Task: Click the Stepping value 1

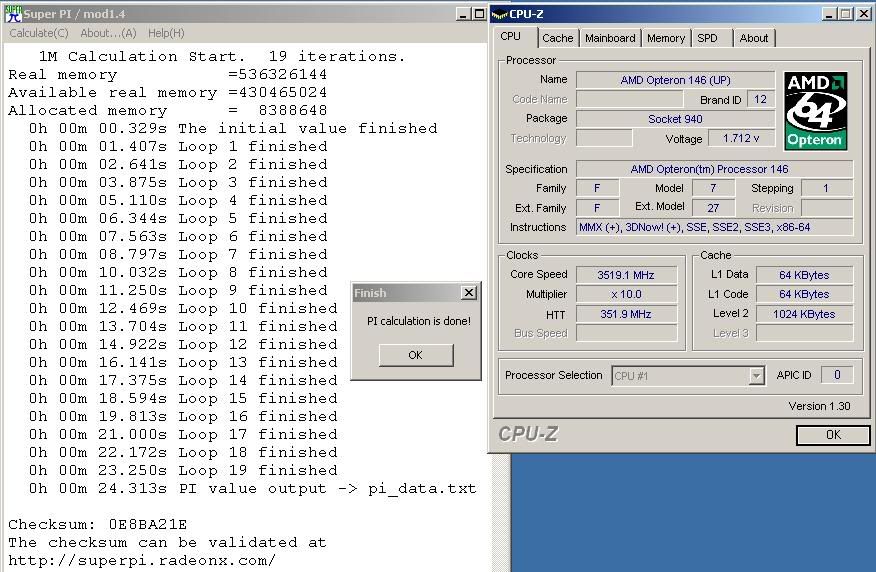Action: [x=827, y=188]
